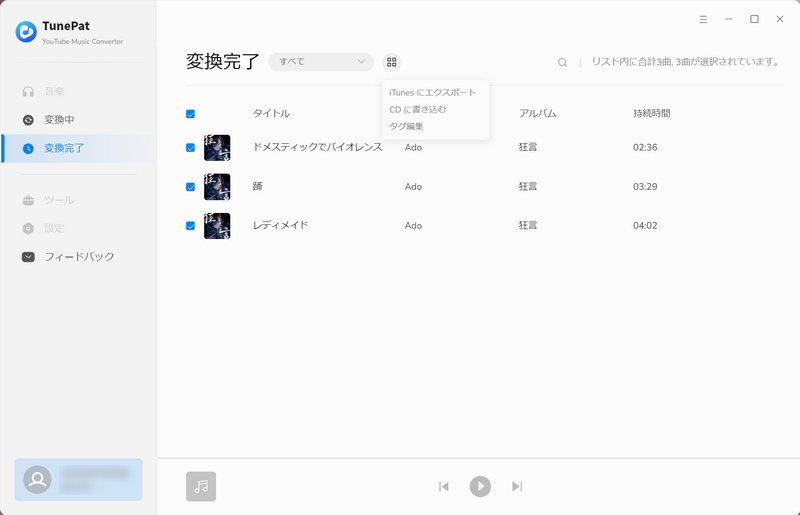Open the ツール toolbox section
The height and width of the screenshot is (515, 800).
[48, 200]
